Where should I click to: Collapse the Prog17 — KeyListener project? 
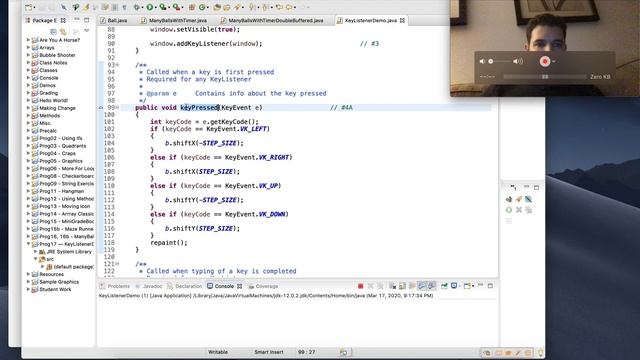pos(28,244)
